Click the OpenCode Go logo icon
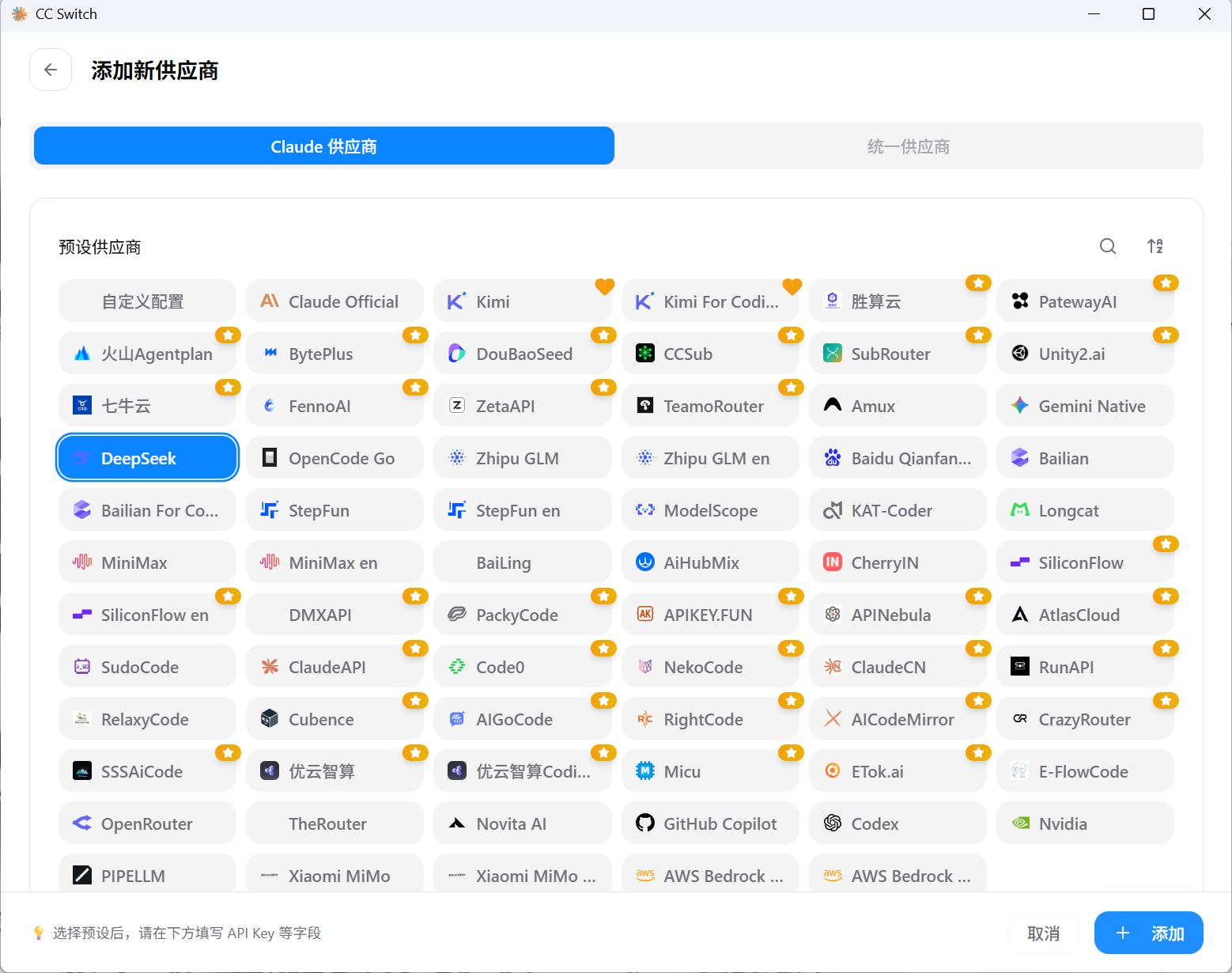Image resolution: width=1232 pixels, height=973 pixels. (x=270, y=458)
